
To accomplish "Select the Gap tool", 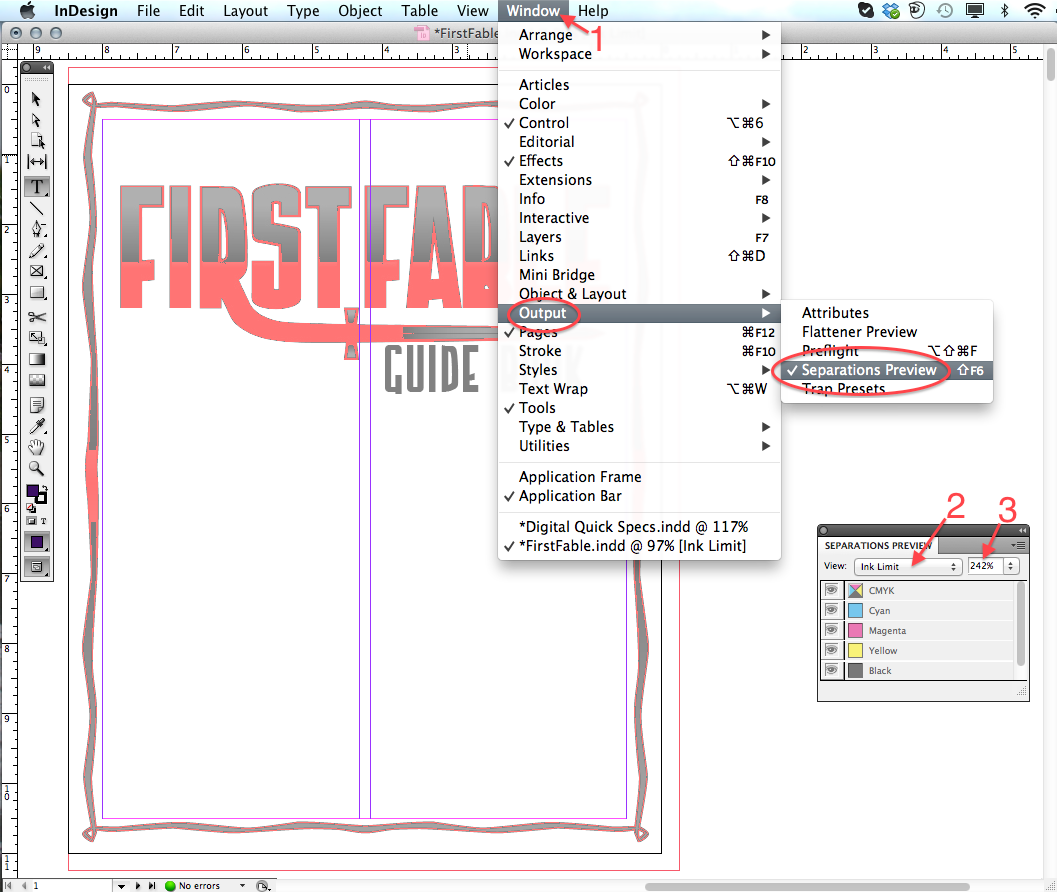I will point(37,162).
